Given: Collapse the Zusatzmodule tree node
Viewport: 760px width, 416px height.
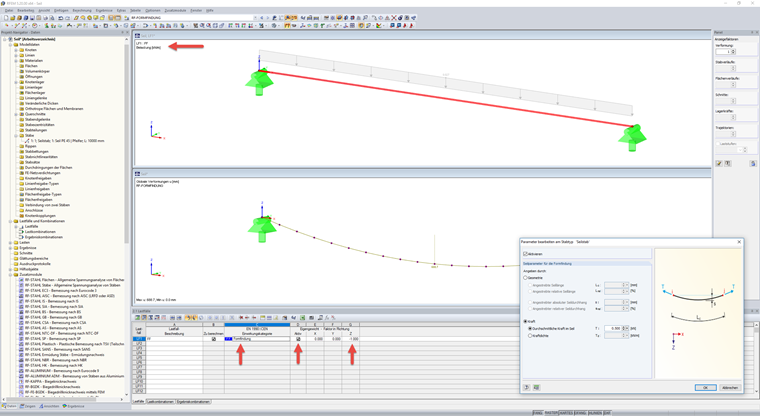Looking at the screenshot, I should tap(10, 274).
